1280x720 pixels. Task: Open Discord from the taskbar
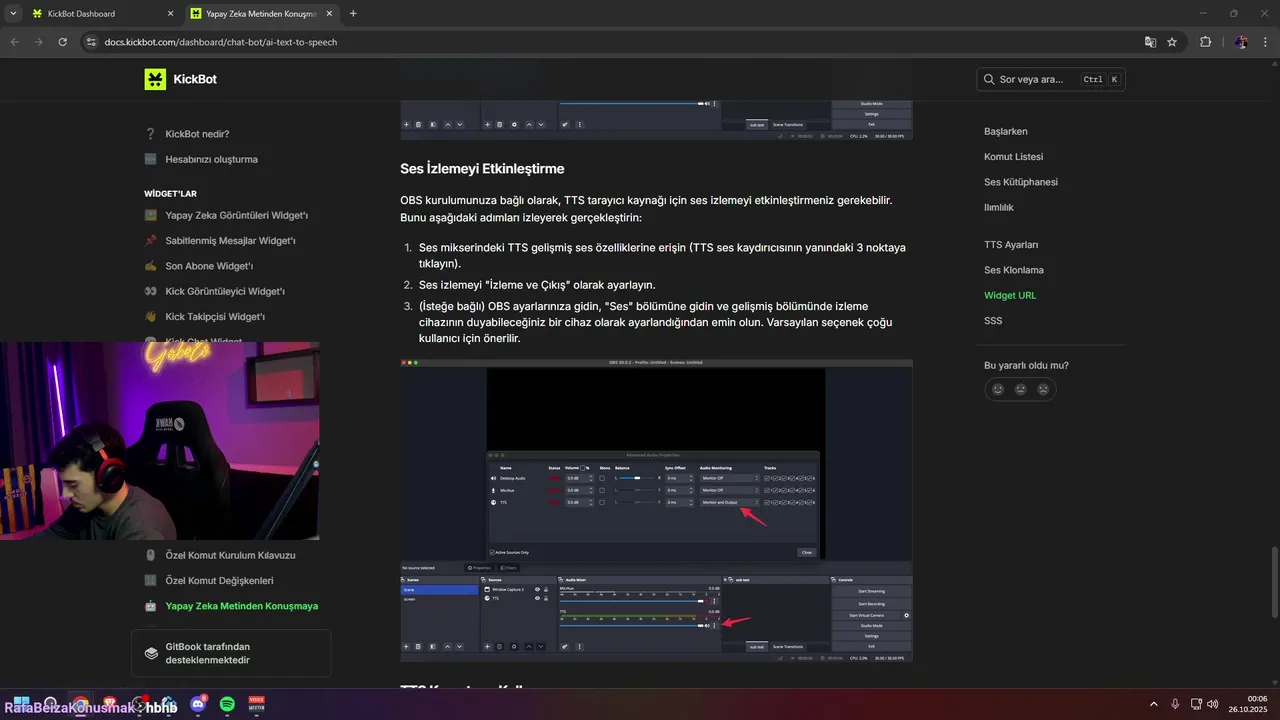pyautogui.click(x=198, y=704)
